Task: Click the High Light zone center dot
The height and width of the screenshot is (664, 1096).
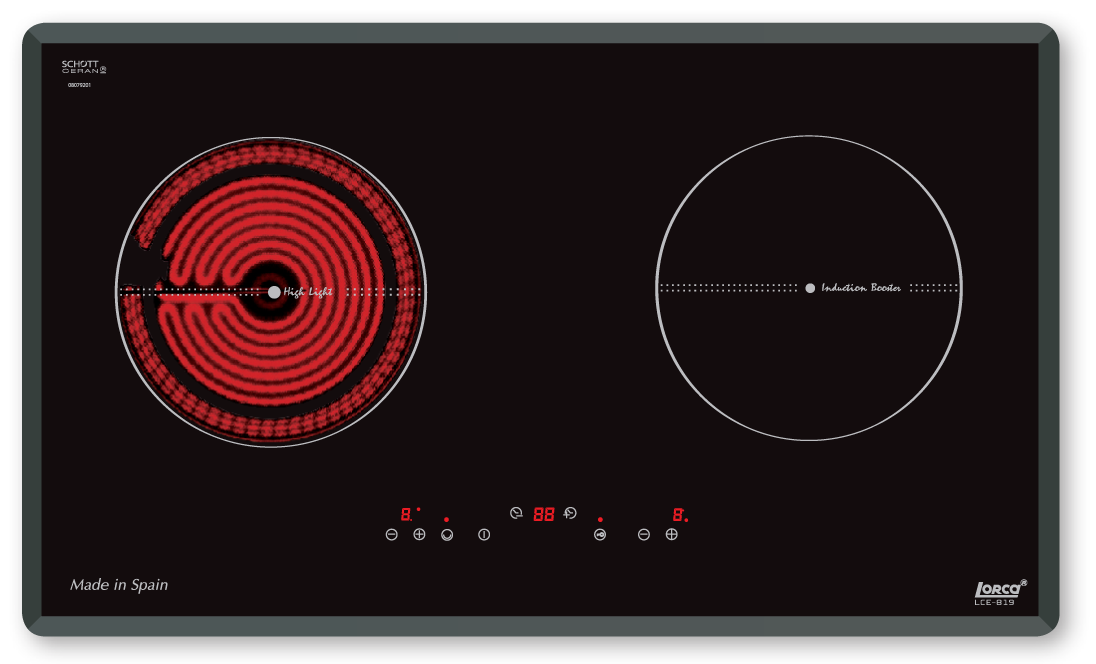Action: [x=274, y=292]
